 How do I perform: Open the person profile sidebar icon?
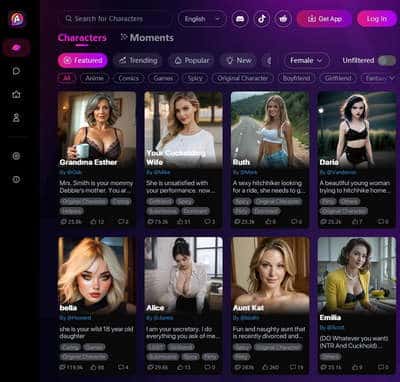click(x=16, y=118)
